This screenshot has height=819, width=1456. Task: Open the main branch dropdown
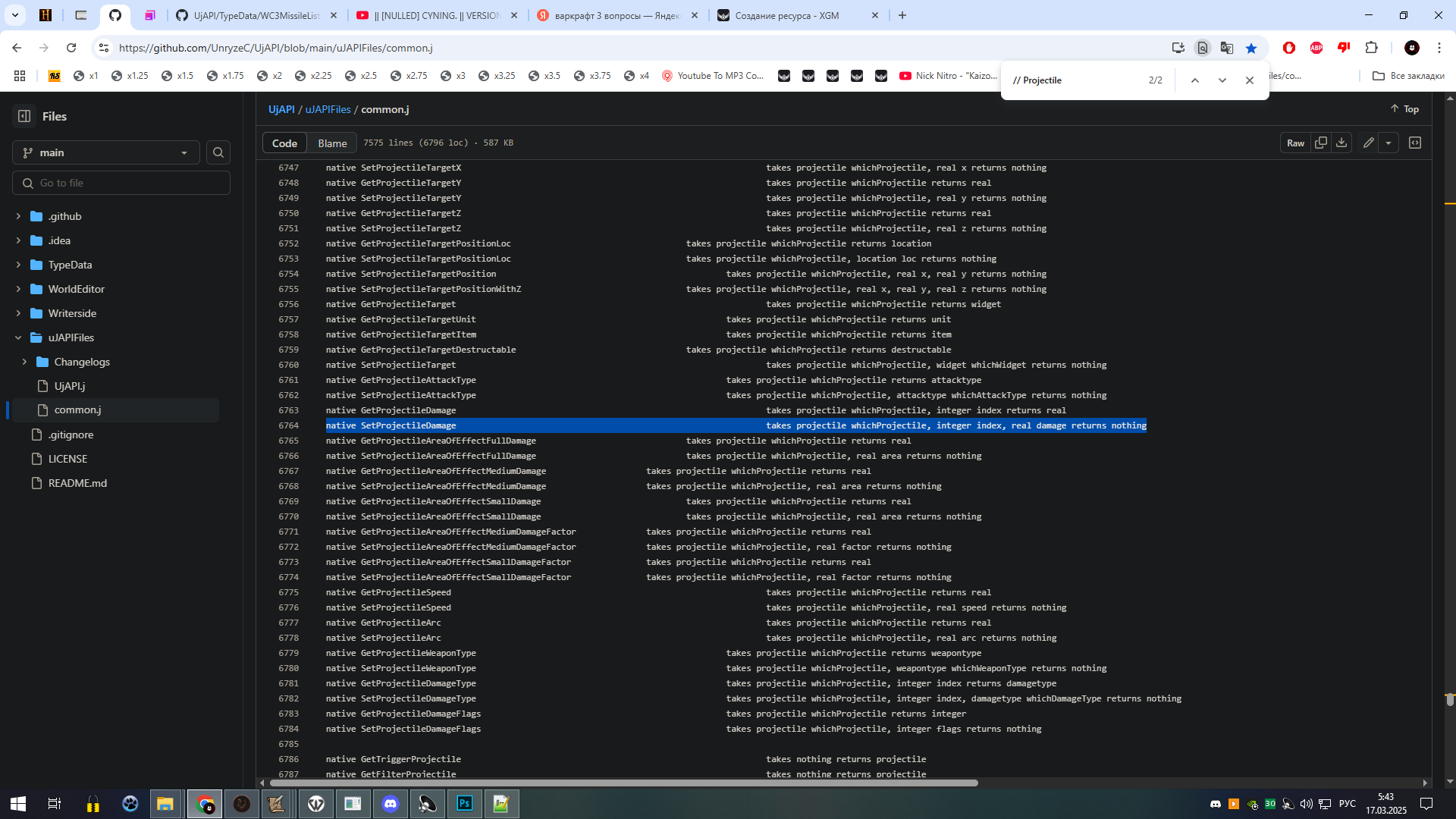[x=106, y=152]
